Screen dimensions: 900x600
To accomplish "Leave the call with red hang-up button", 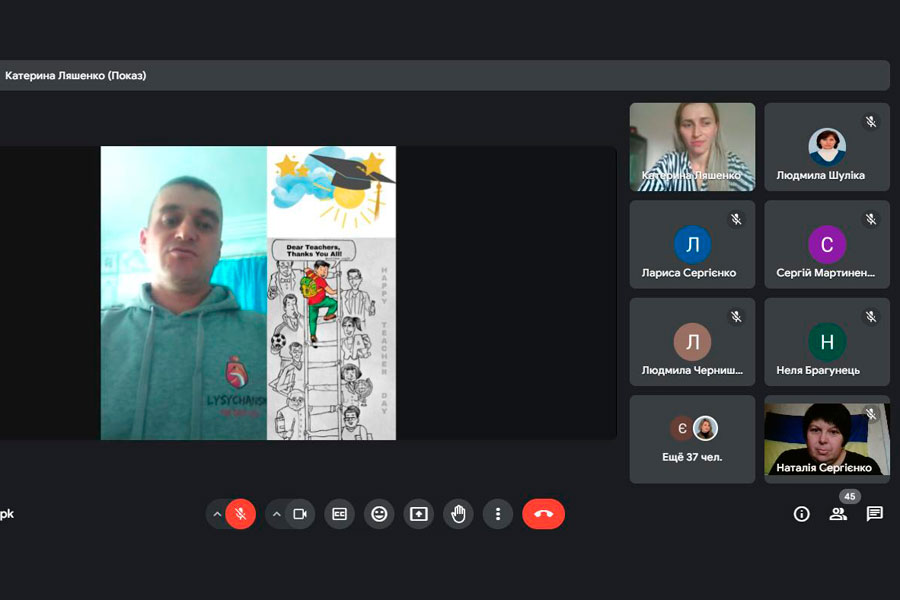I will pyautogui.click(x=544, y=514).
